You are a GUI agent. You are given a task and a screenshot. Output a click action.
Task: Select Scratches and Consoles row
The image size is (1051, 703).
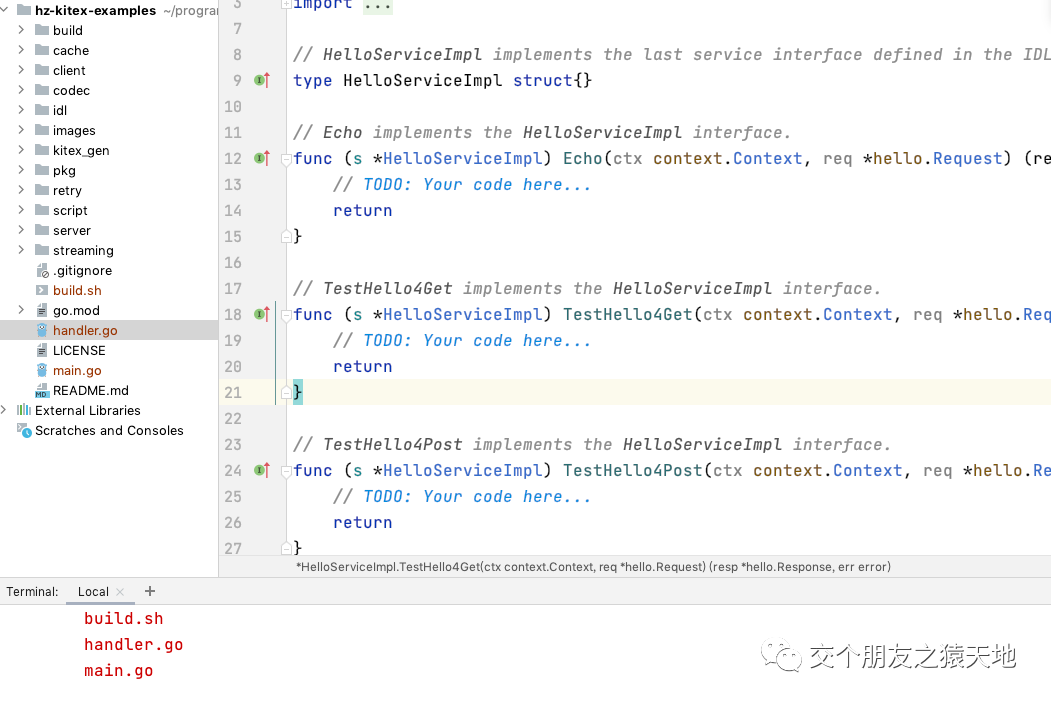coord(109,430)
